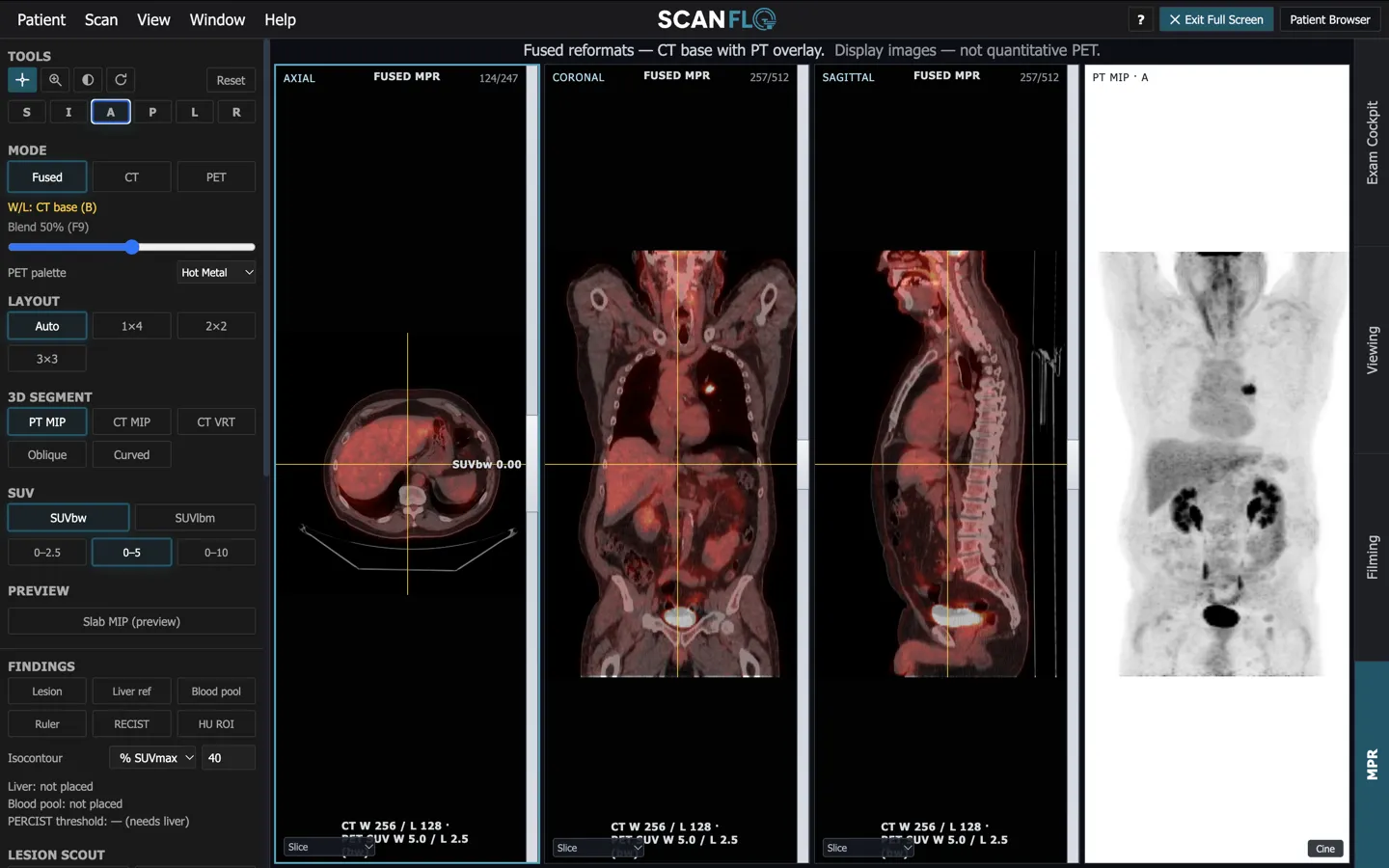1389x868 pixels.
Task: Set orientation to Posterior (P)
Action: click(152, 112)
